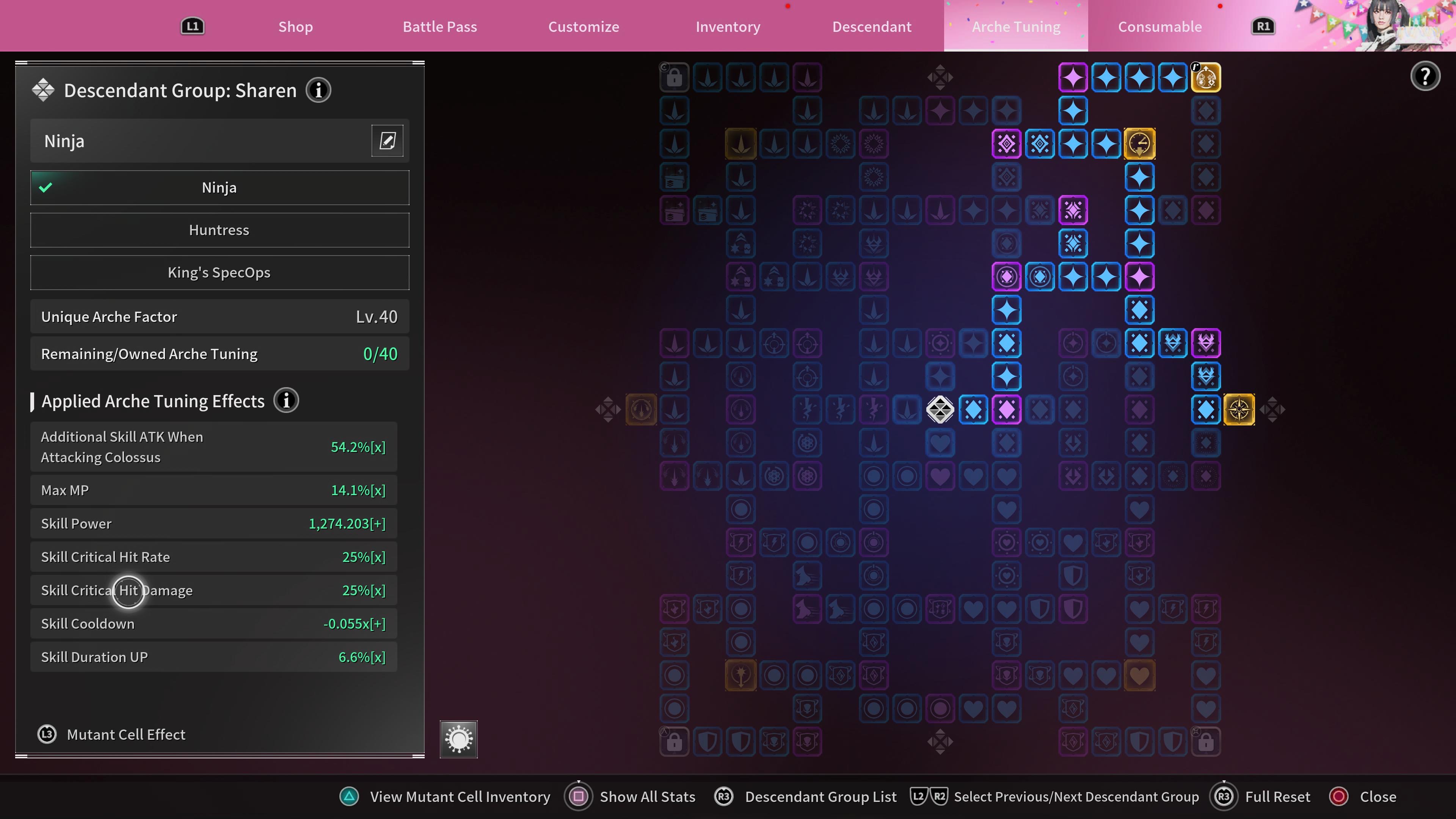Open Descendant Group Sharen info icon
1456x819 pixels.
click(318, 90)
